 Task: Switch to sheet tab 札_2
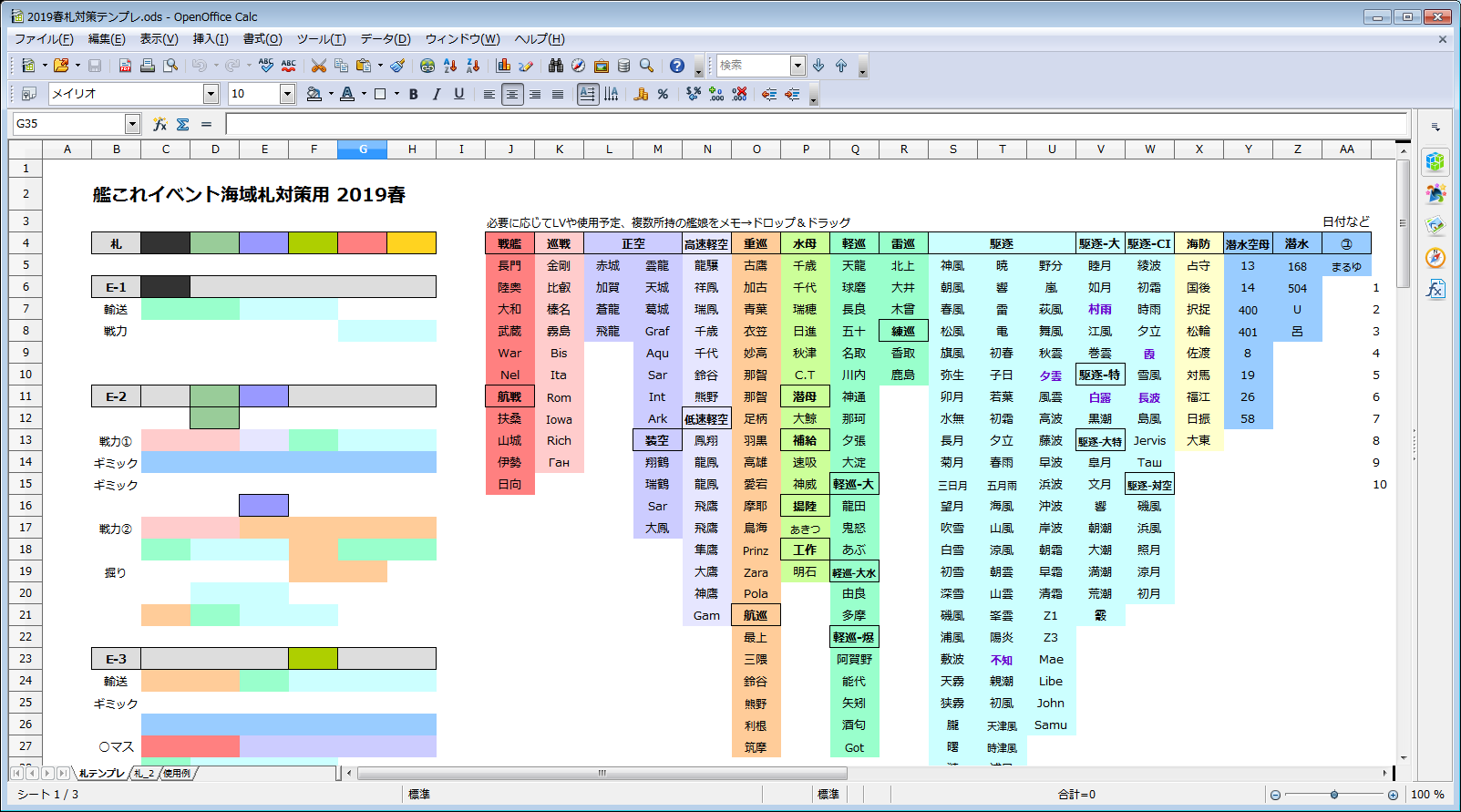pyautogui.click(x=144, y=774)
